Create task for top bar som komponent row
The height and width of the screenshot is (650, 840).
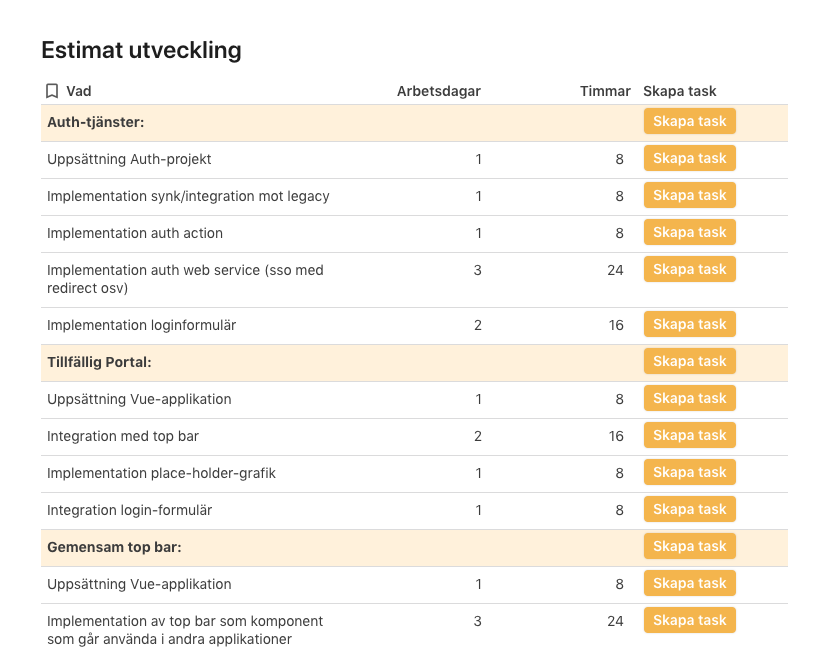[x=689, y=620]
